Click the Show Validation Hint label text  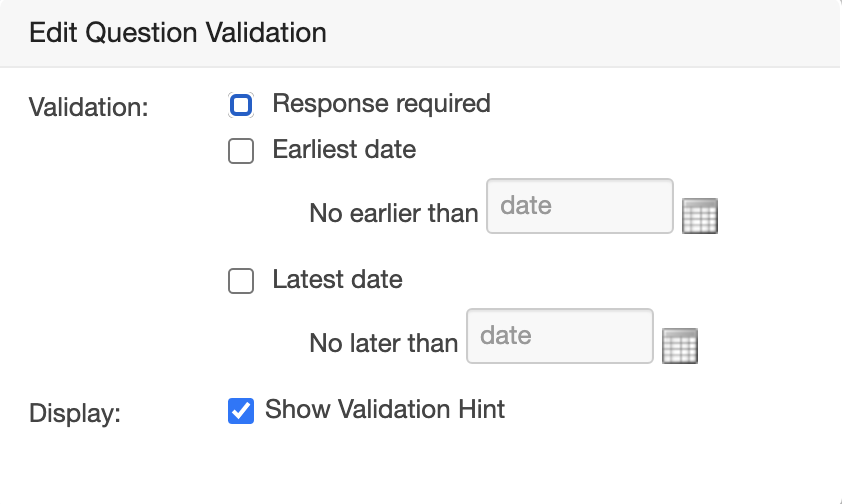click(x=385, y=409)
